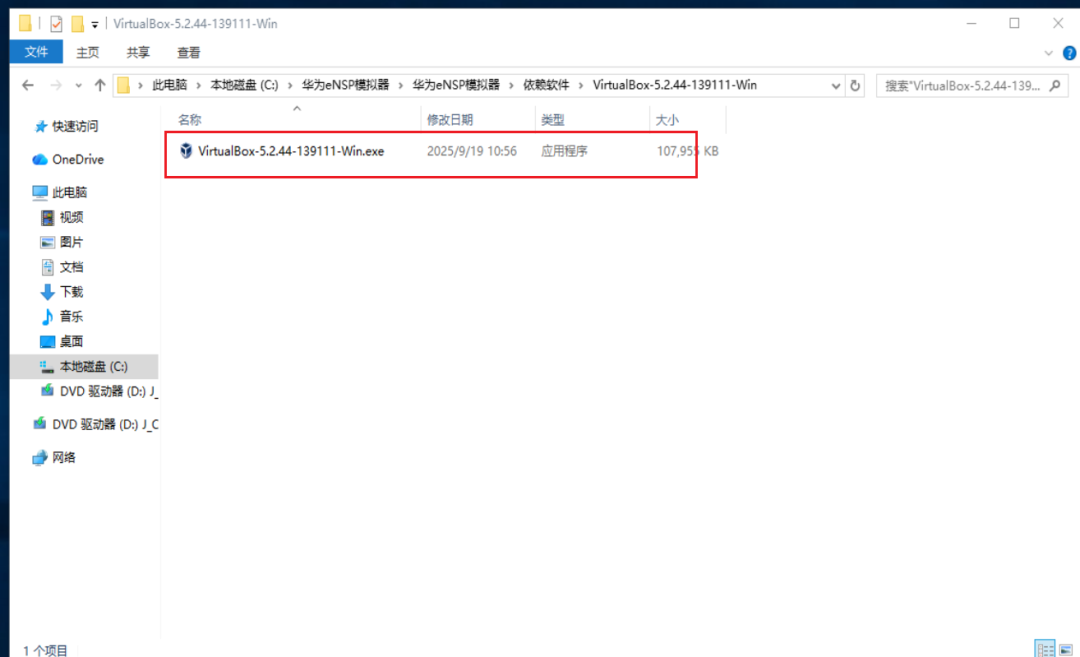Screen dimensions: 1080x657
Task: Open the blue Help question icon
Action: tap(1070, 53)
